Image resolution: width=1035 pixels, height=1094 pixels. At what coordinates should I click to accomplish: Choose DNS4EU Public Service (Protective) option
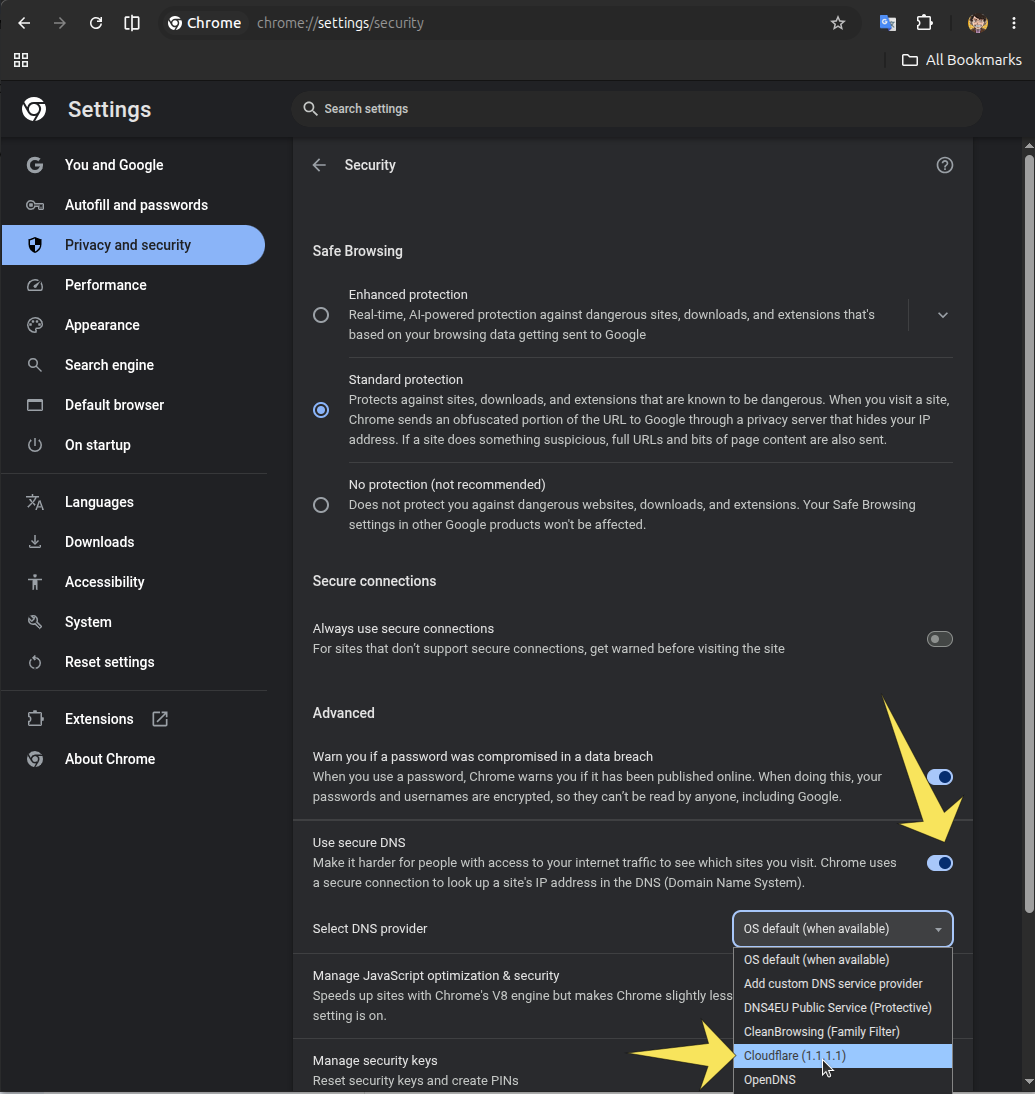pos(842,1007)
